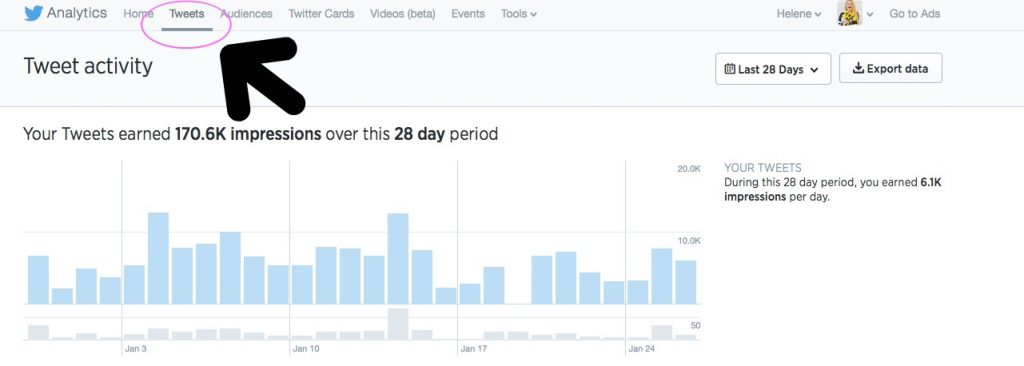
Task: Navigate to the Events tab
Action: 468,14
